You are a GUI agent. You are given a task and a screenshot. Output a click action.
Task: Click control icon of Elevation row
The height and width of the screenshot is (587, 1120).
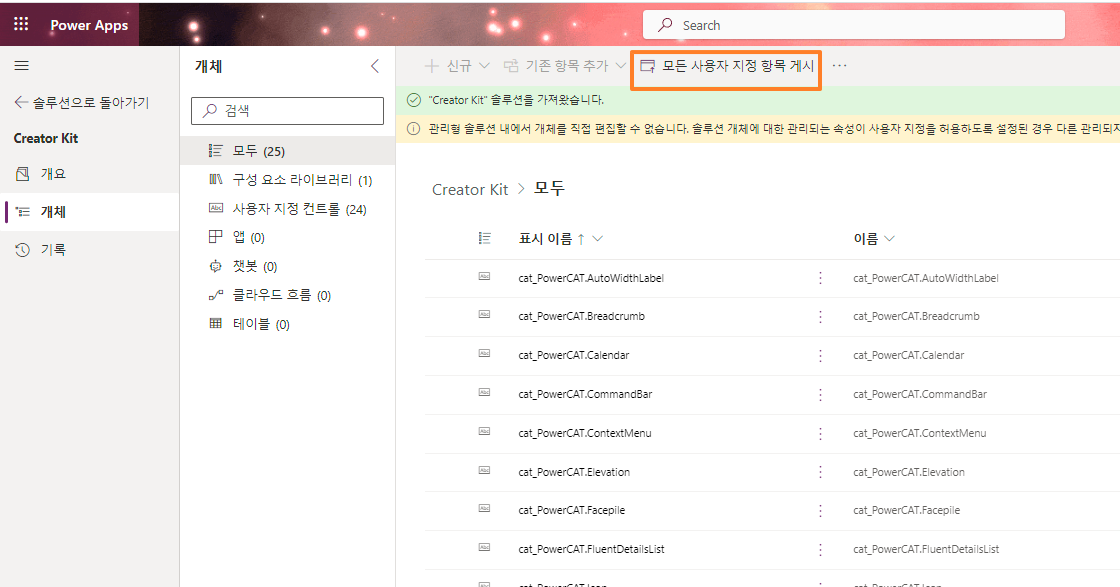point(484,471)
